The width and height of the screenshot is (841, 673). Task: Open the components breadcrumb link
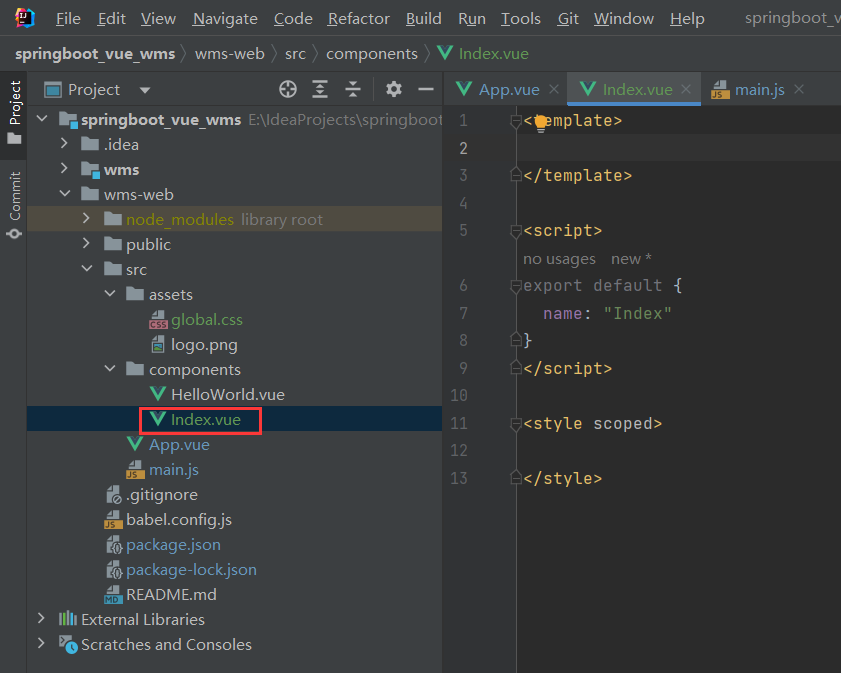(x=371, y=53)
